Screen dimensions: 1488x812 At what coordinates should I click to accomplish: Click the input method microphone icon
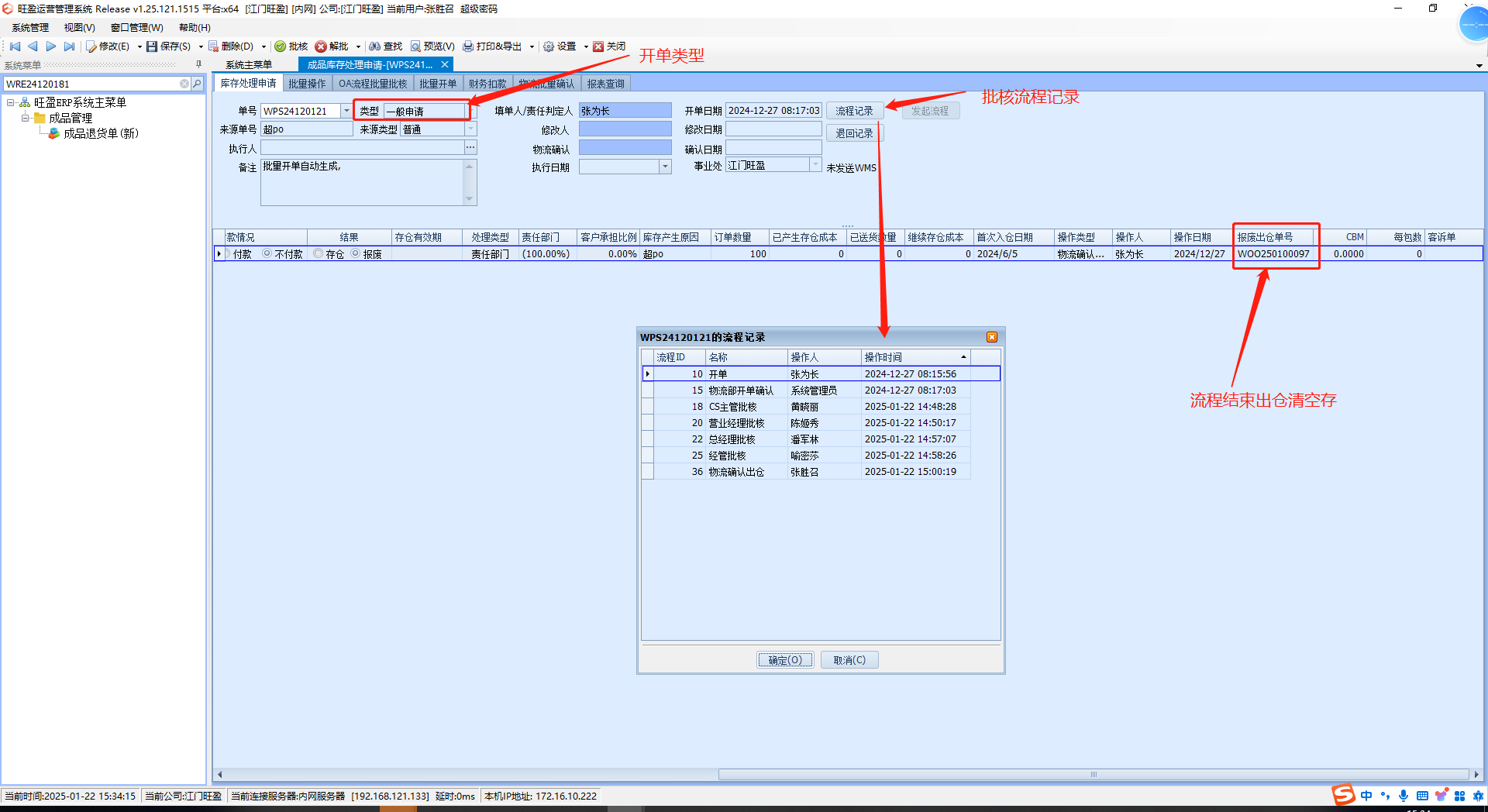pyautogui.click(x=1404, y=796)
